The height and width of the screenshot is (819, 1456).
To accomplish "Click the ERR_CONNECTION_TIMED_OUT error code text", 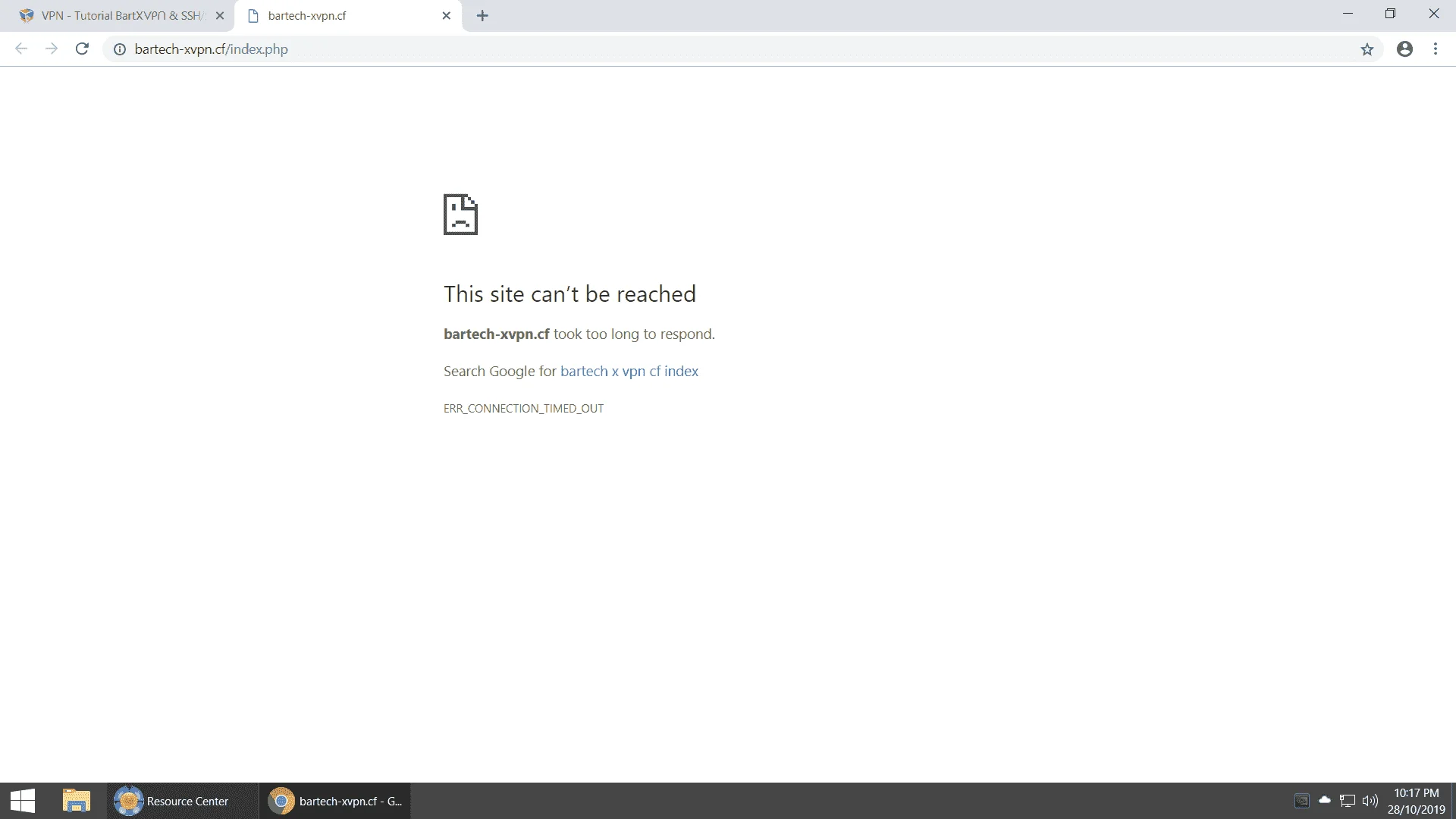I will 523,409.
